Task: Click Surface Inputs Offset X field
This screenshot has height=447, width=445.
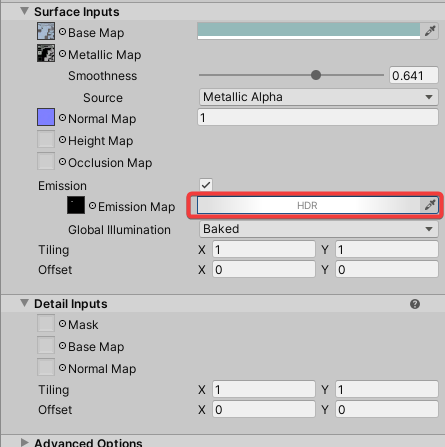Action: [264, 269]
